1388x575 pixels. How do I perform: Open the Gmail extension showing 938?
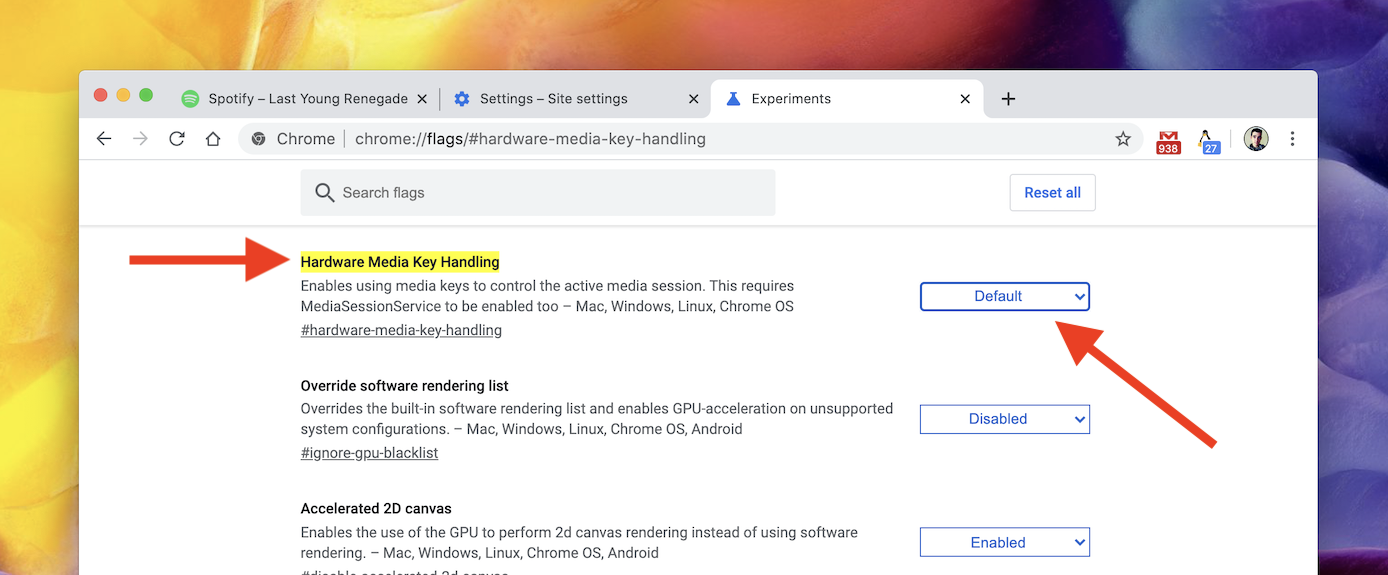pyautogui.click(x=1168, y=141)
